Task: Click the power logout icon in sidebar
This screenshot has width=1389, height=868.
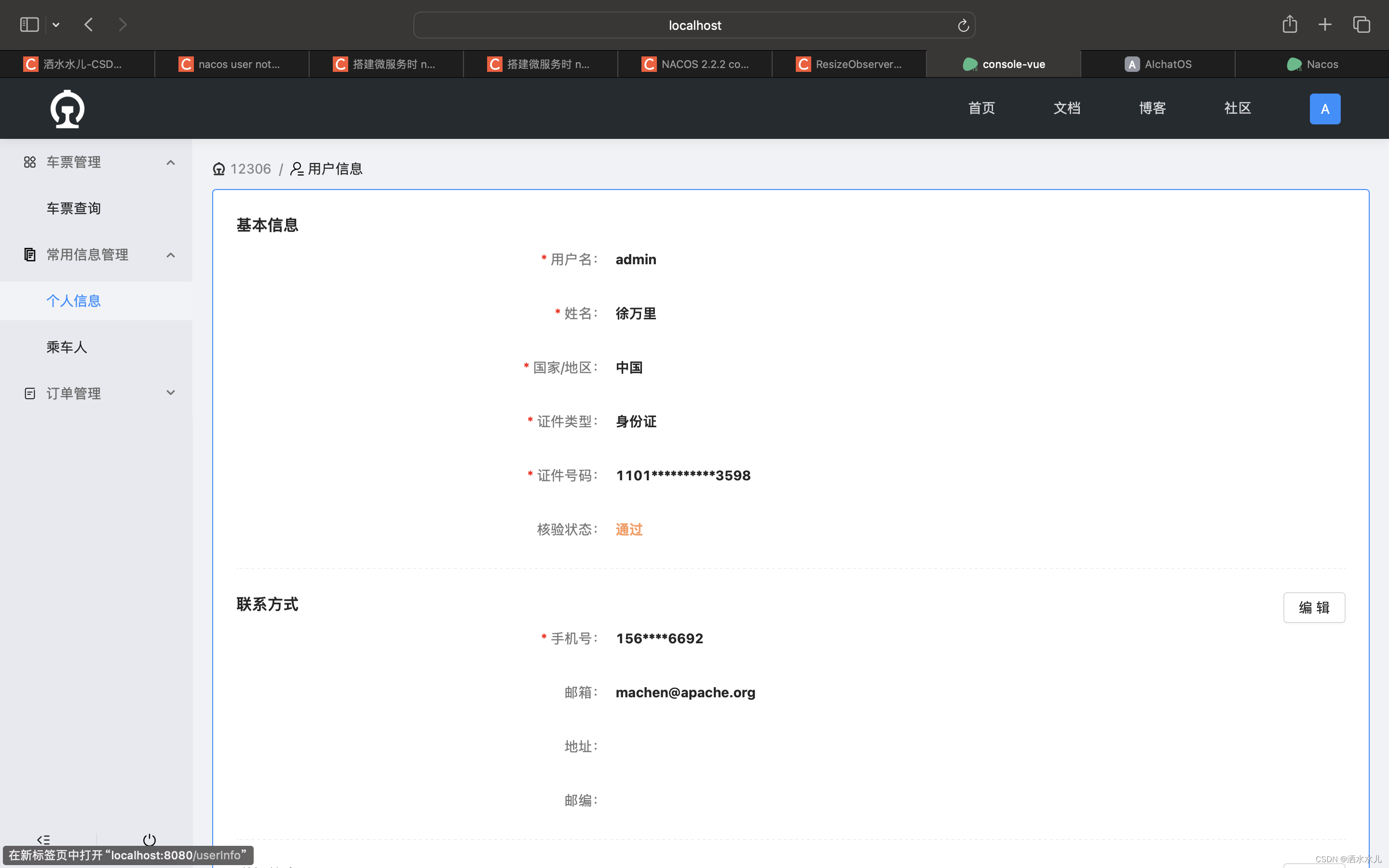Action: click(149, 839)
